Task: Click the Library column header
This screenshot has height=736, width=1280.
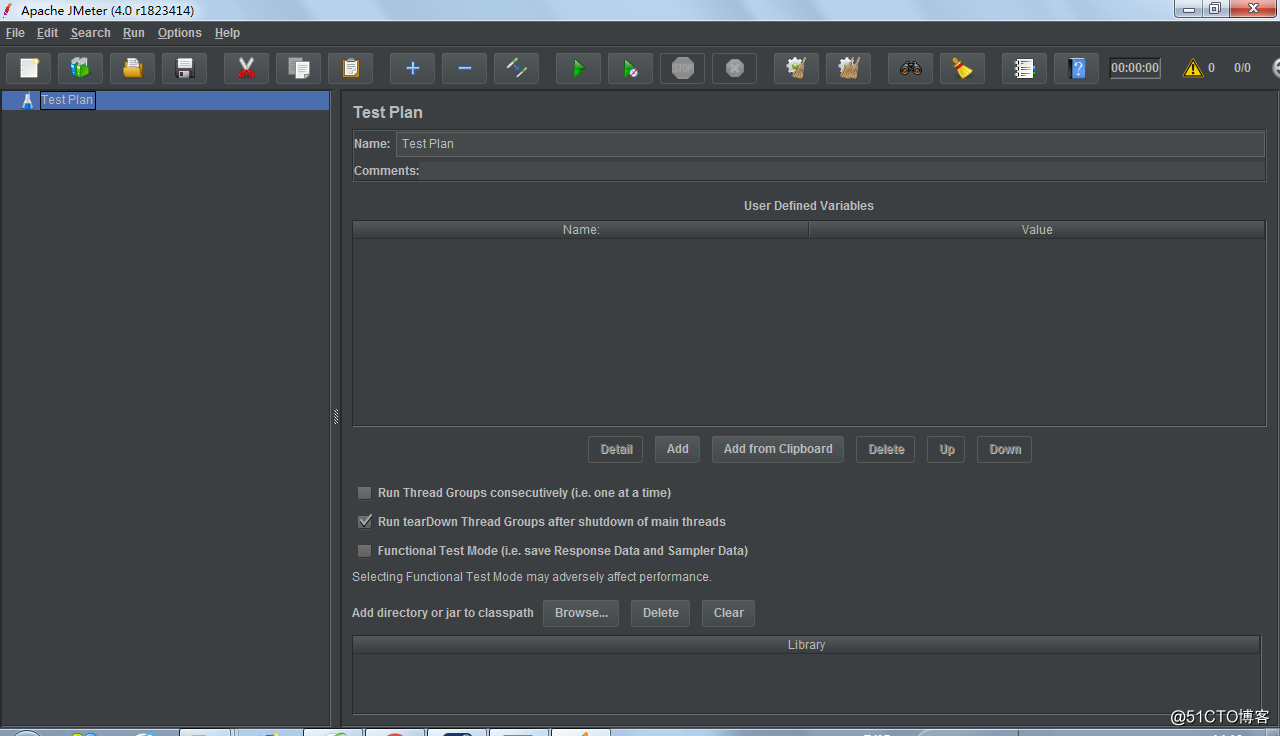Action: coord(806,645)
